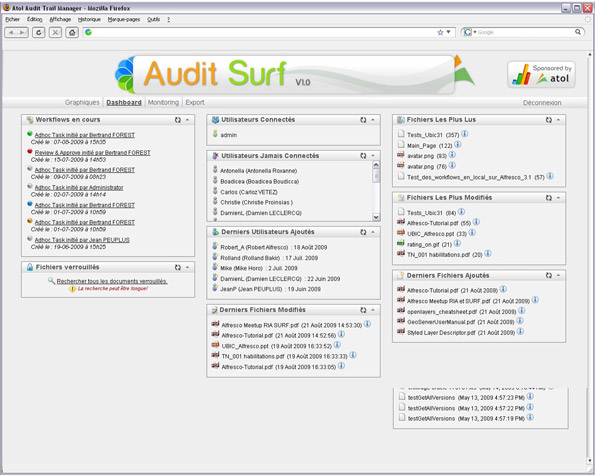Open info for Alfresco Meetup RIA SURF.pdf modified

(367, 324)
